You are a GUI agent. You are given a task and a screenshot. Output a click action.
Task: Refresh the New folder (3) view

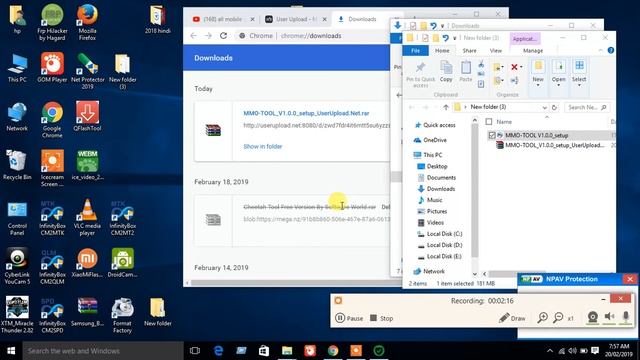click(554, 107)
